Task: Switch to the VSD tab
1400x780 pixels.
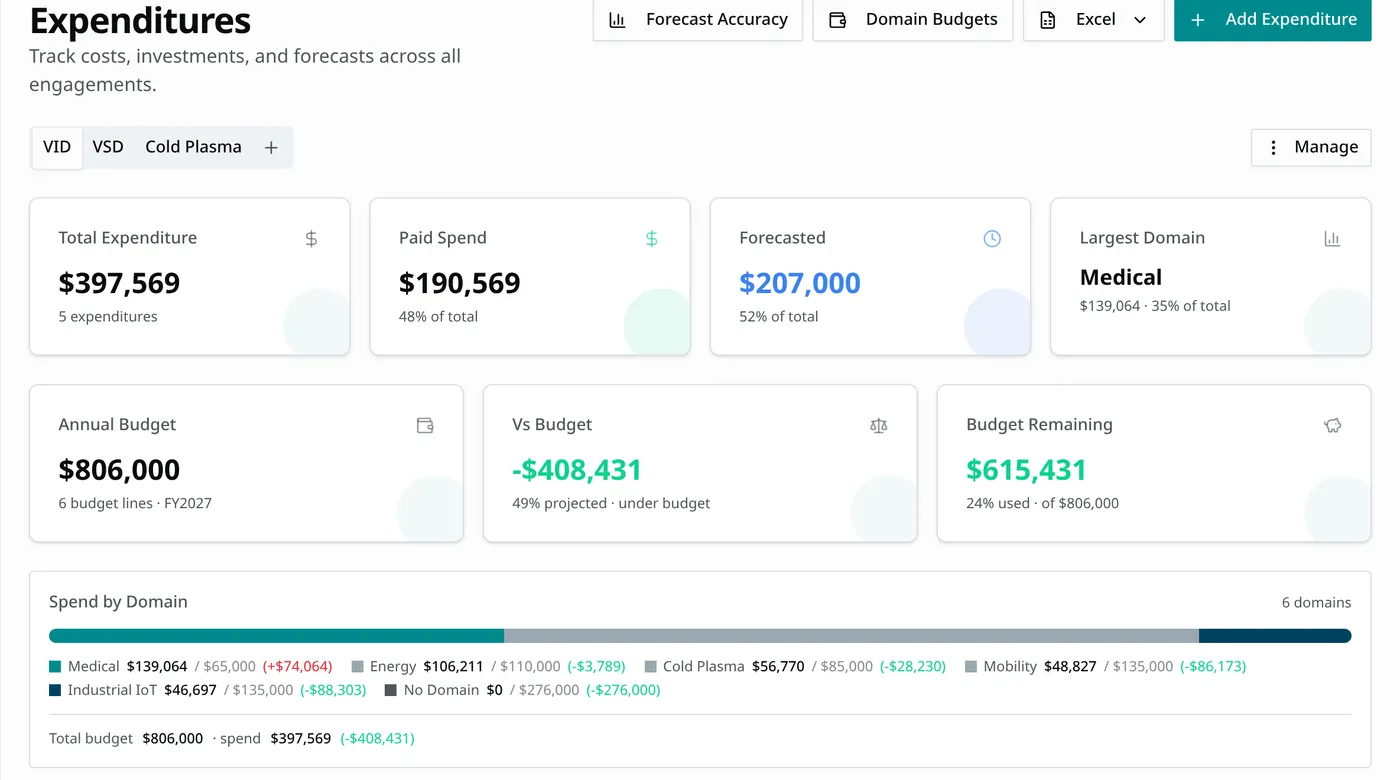Action: 108,147
